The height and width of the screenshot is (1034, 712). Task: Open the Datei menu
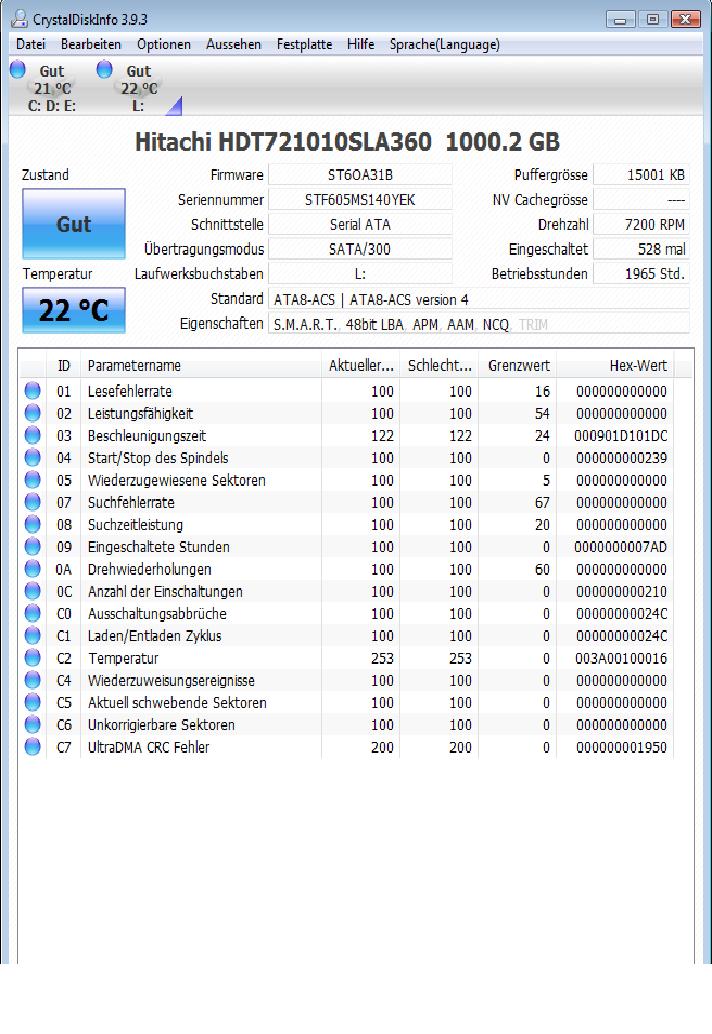click(30, 44)
